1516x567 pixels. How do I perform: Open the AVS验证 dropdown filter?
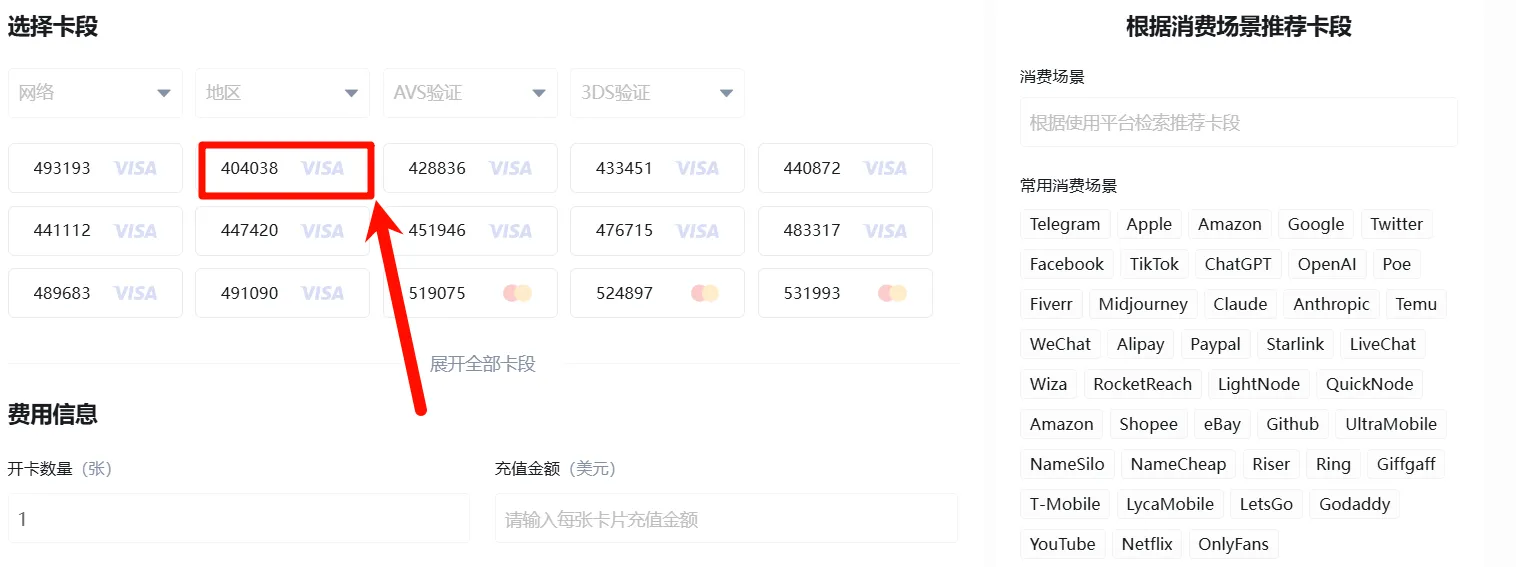[470, 93]
